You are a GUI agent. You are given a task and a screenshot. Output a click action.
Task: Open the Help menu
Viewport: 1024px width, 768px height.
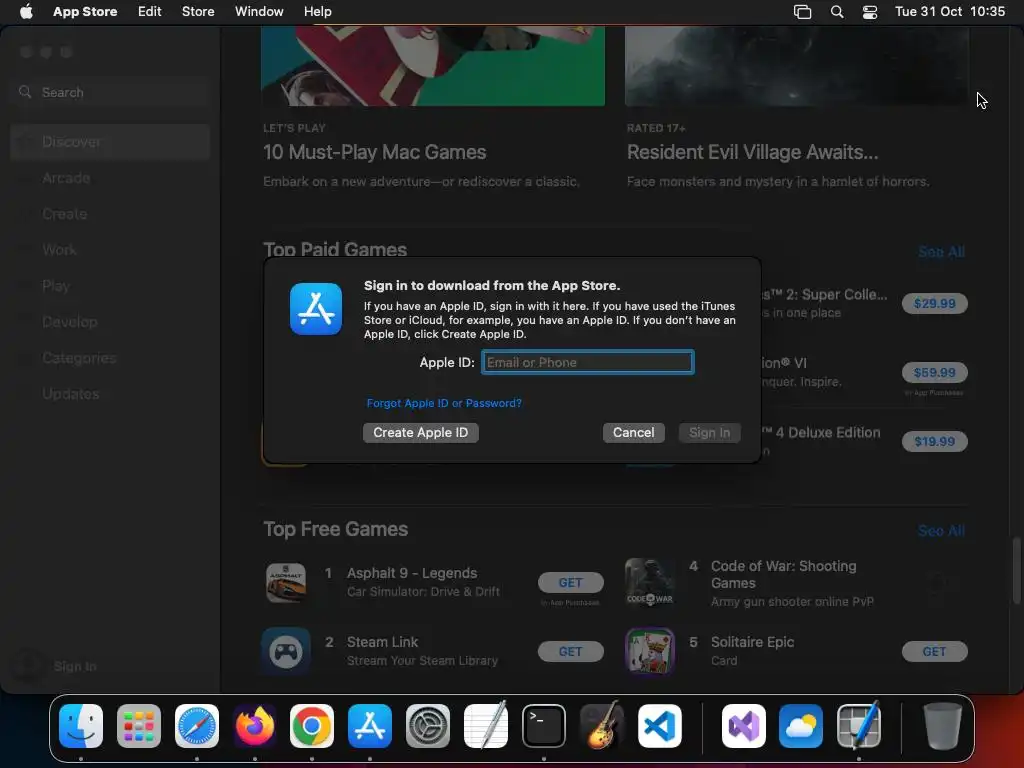317,11
